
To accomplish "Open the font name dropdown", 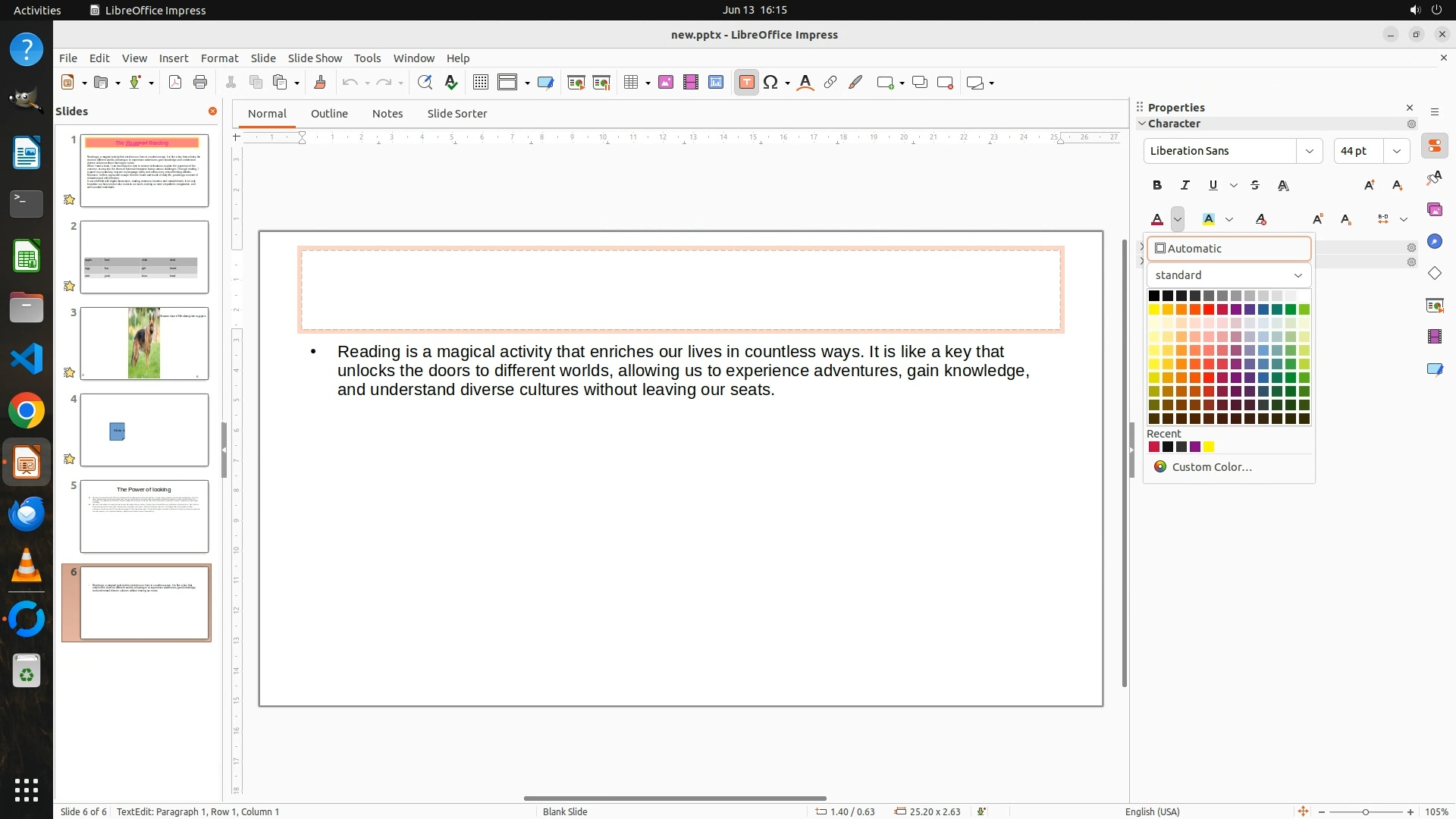I will point(1309,151).
